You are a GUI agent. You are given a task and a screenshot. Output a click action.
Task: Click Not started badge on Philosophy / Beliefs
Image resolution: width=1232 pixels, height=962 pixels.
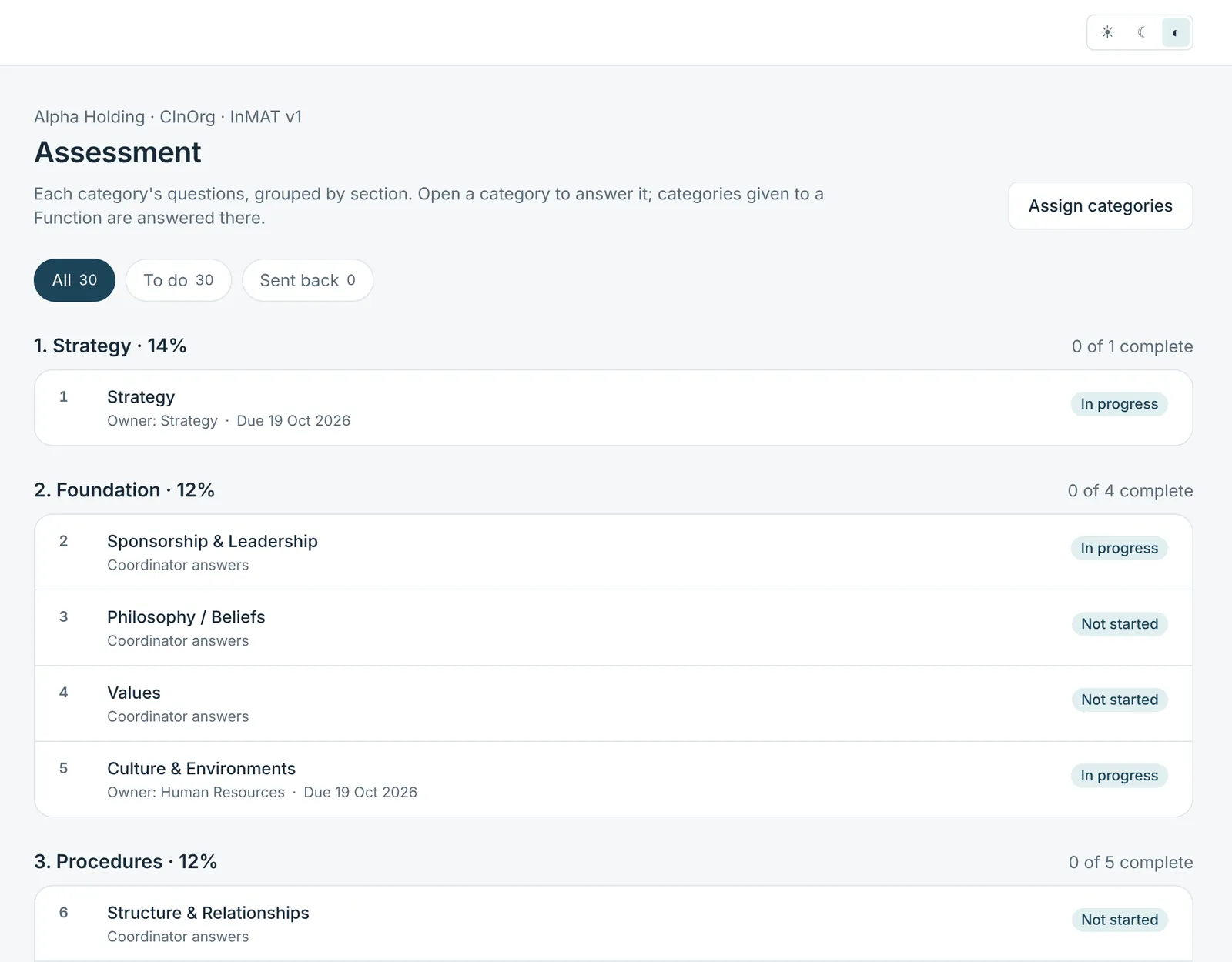[1120, 624]
